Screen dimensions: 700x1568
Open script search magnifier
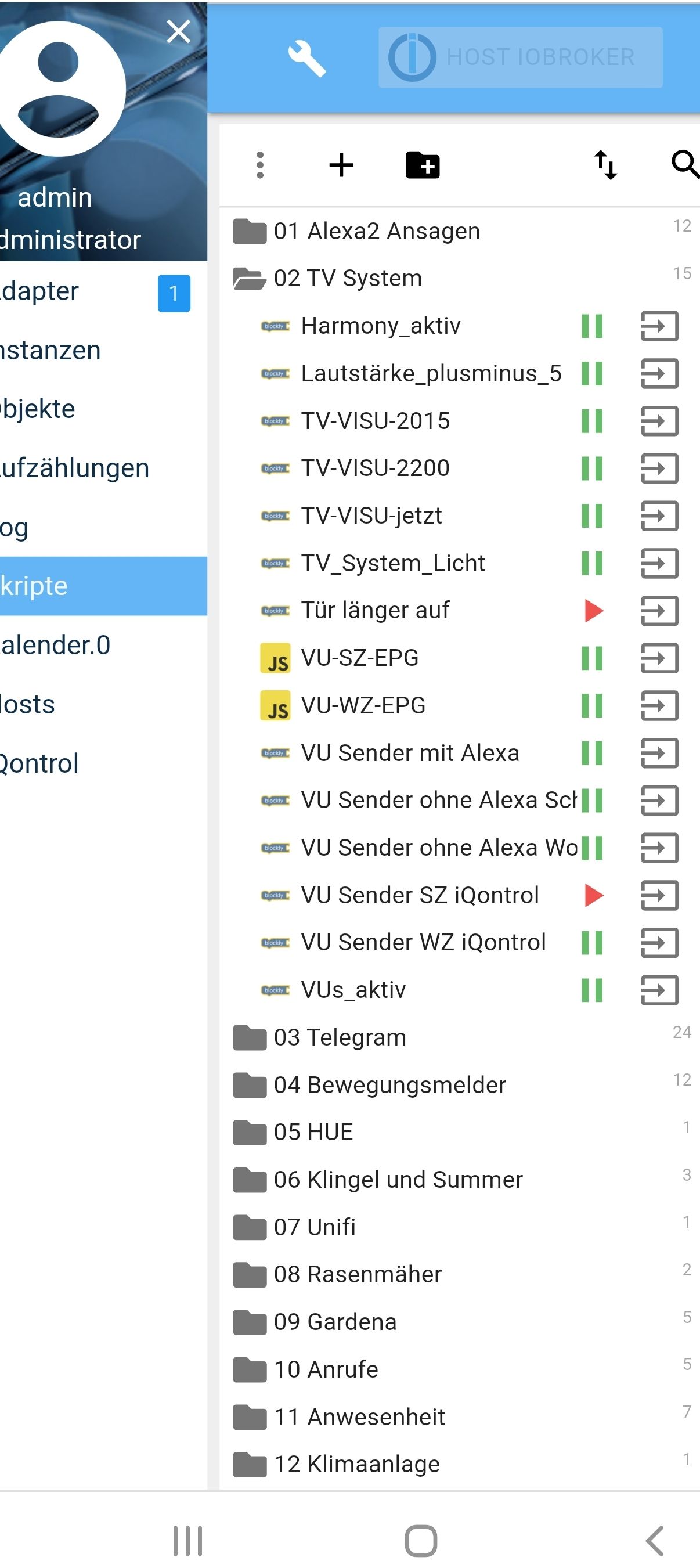pos(684,165)
